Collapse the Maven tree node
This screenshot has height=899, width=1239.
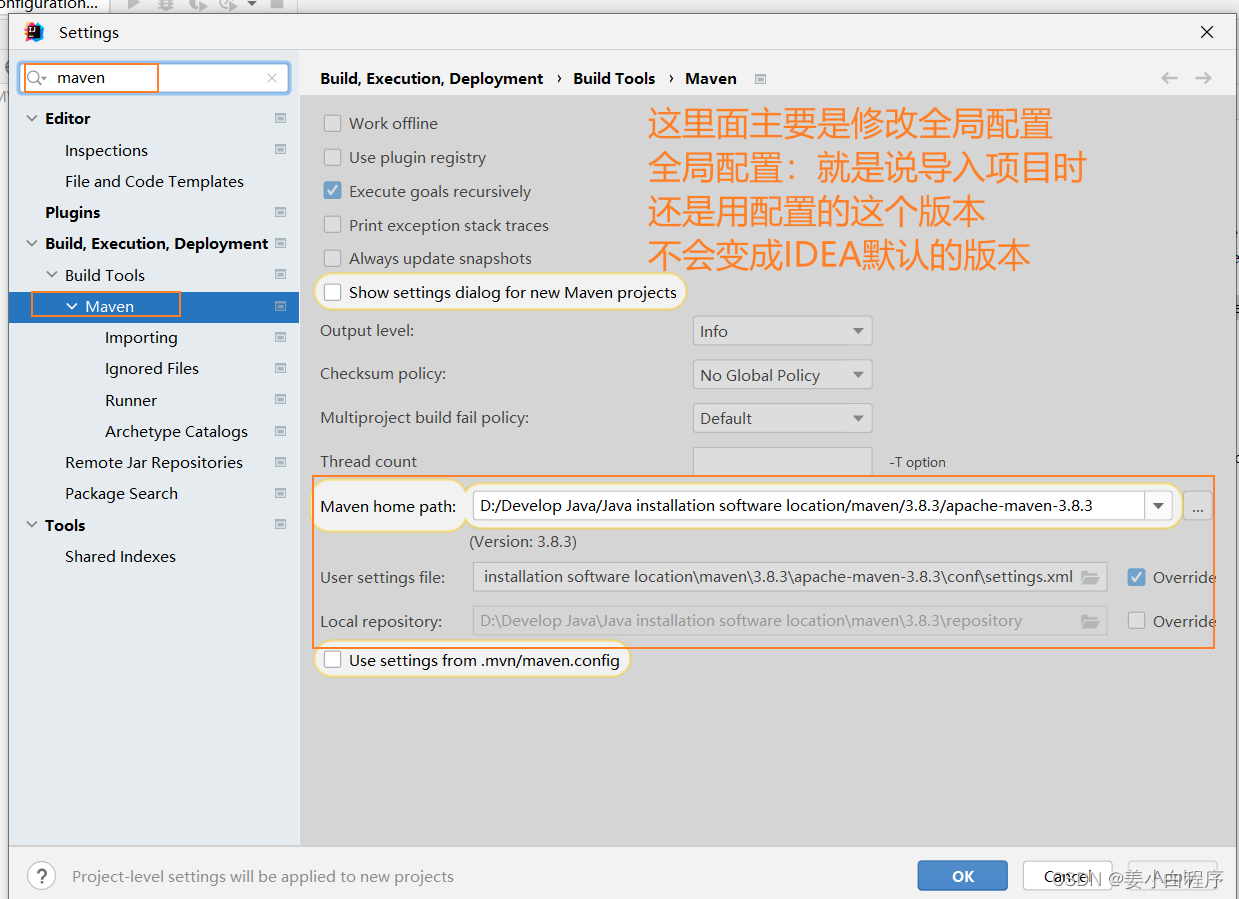tap(72, 306)
